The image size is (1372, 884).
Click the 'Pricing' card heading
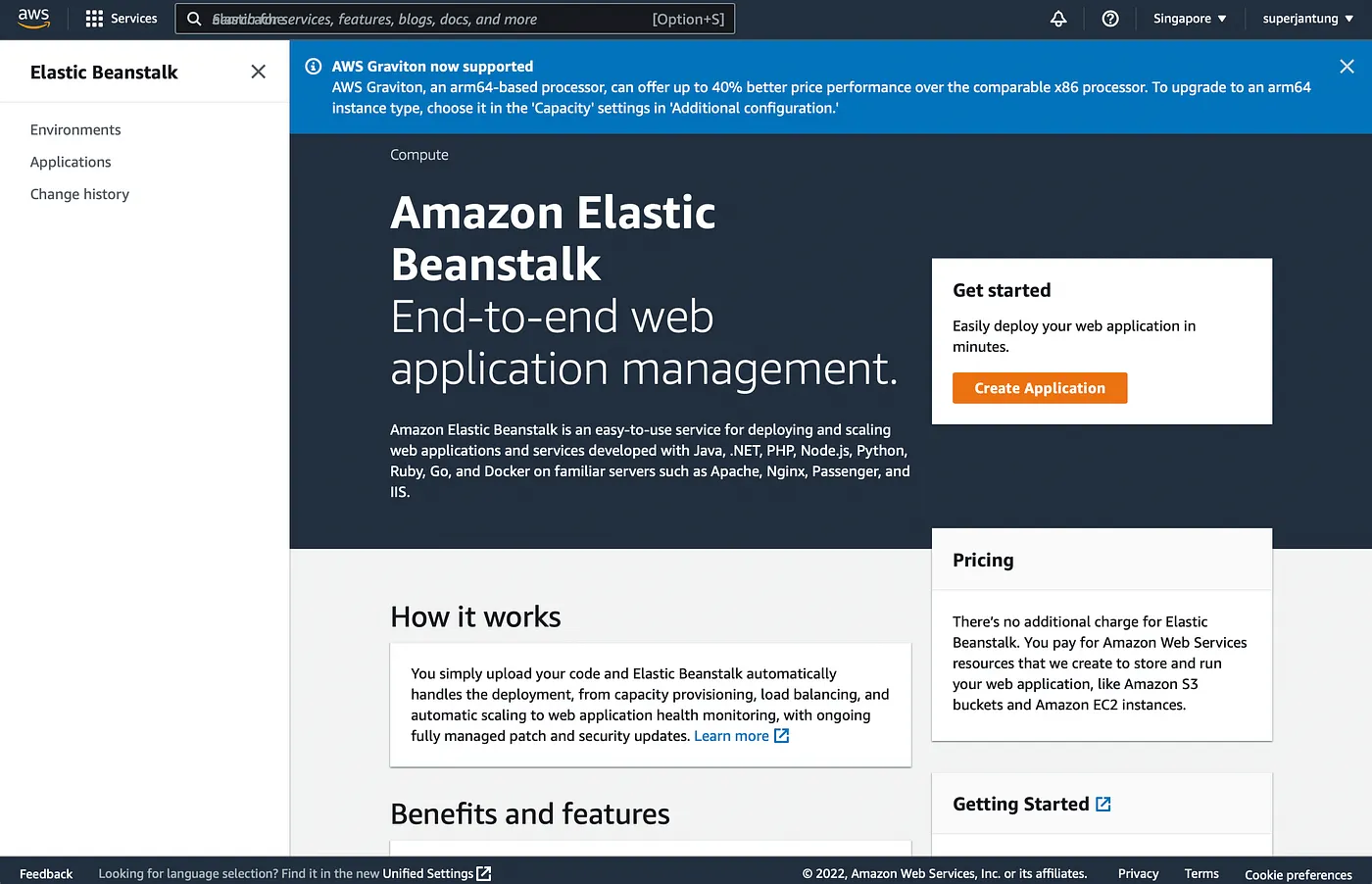[x=983, y=560]
